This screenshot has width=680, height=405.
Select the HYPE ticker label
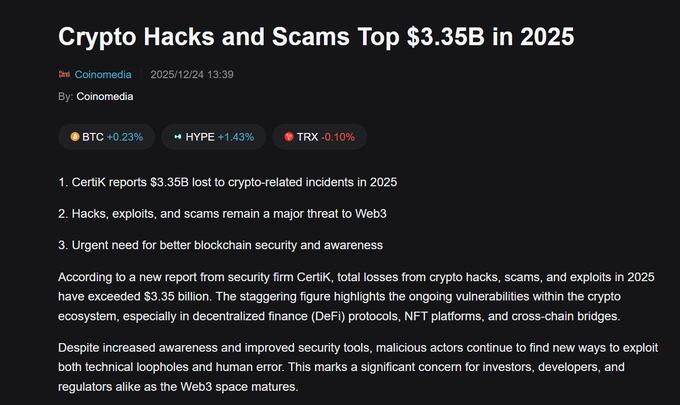pyautogui.click(x=200, y=136)
